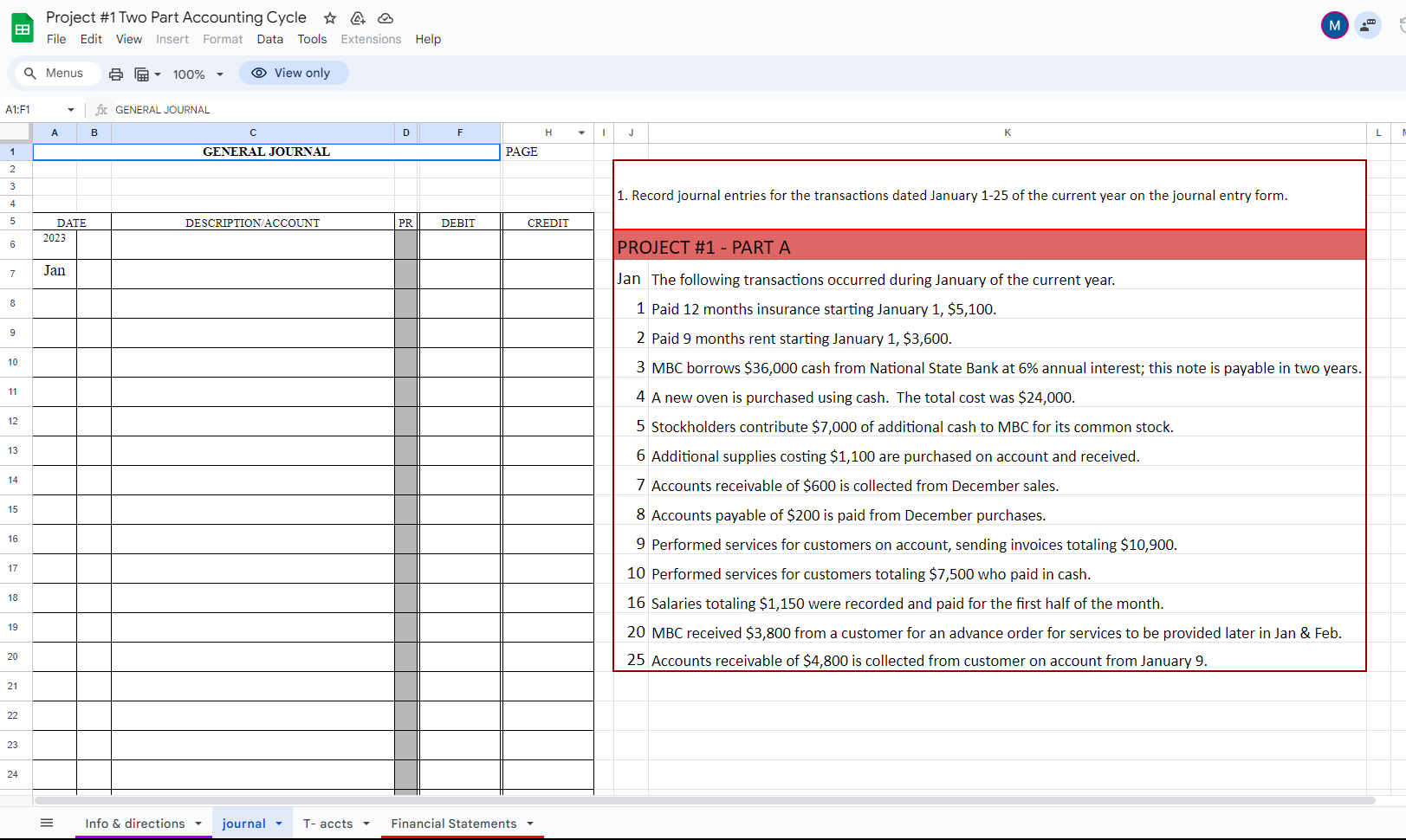1406x840 pixels.
Task: Click the account avatar M
Action: pyautogui.click(x=1334, y=25)
